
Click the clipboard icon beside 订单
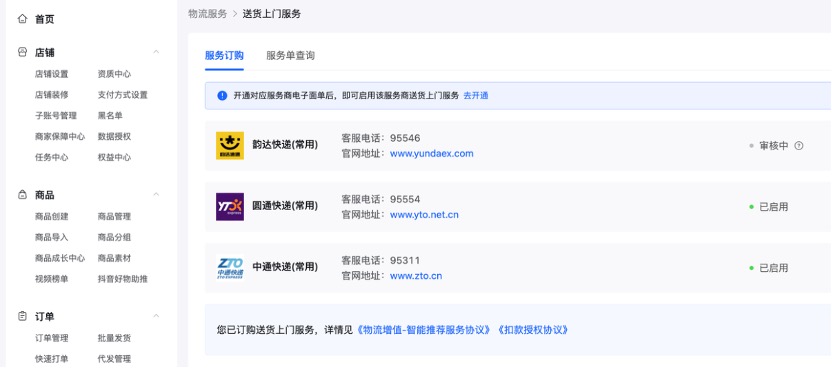pyautogui.click(x=22, y=317)
